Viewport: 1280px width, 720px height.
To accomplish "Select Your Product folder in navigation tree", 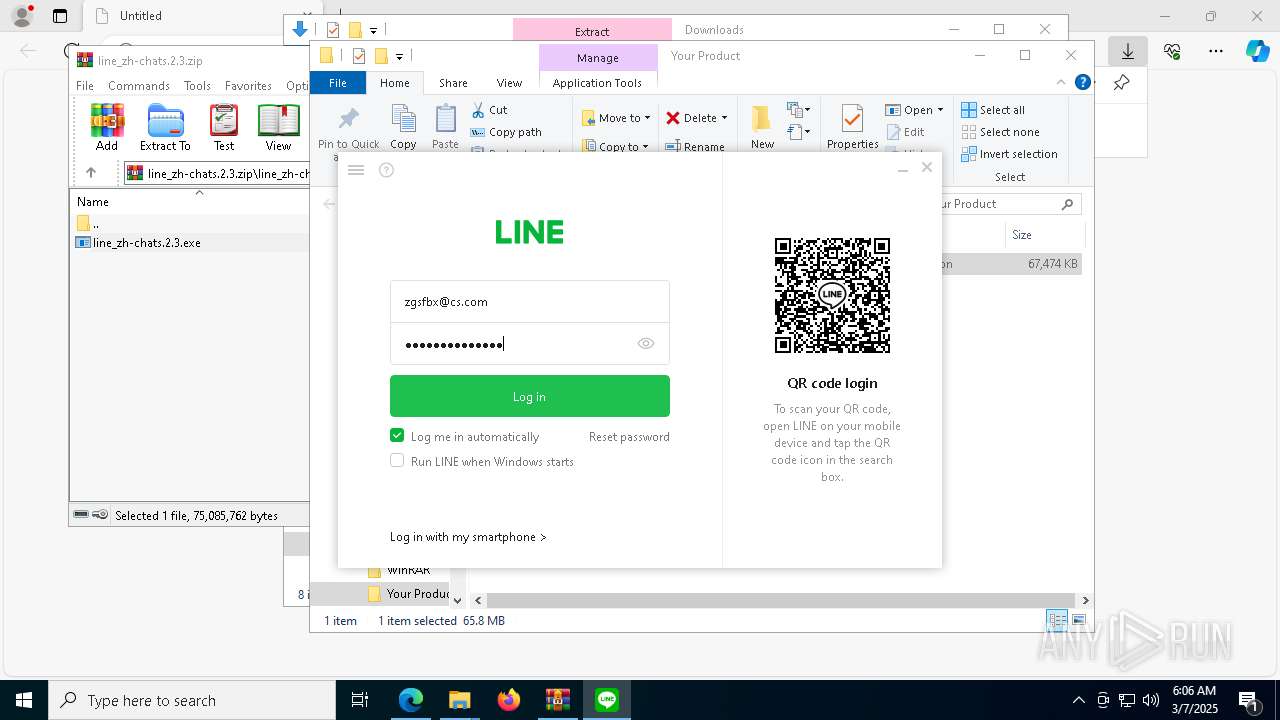I will [x=408, y=594].
